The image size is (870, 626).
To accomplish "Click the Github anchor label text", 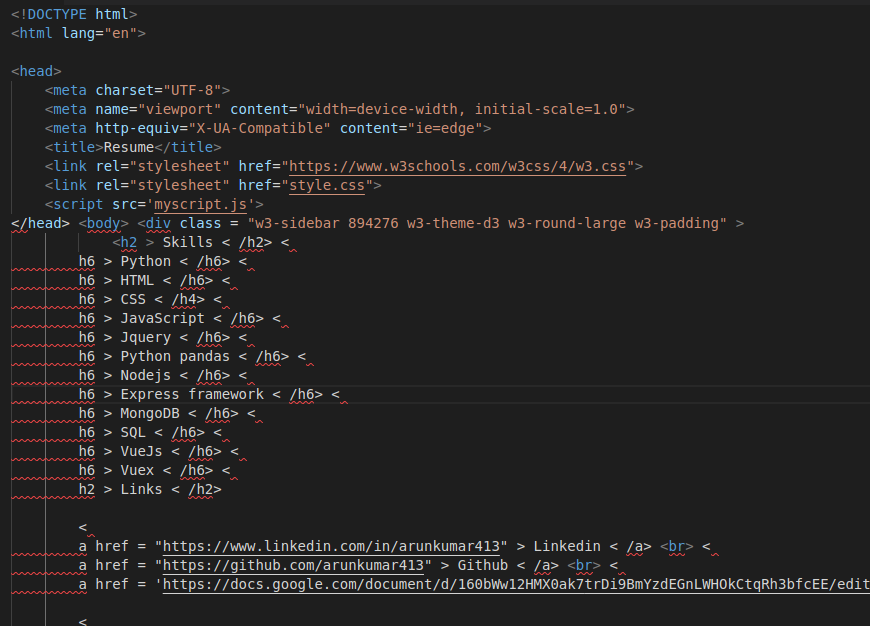I will pos(483,565).
